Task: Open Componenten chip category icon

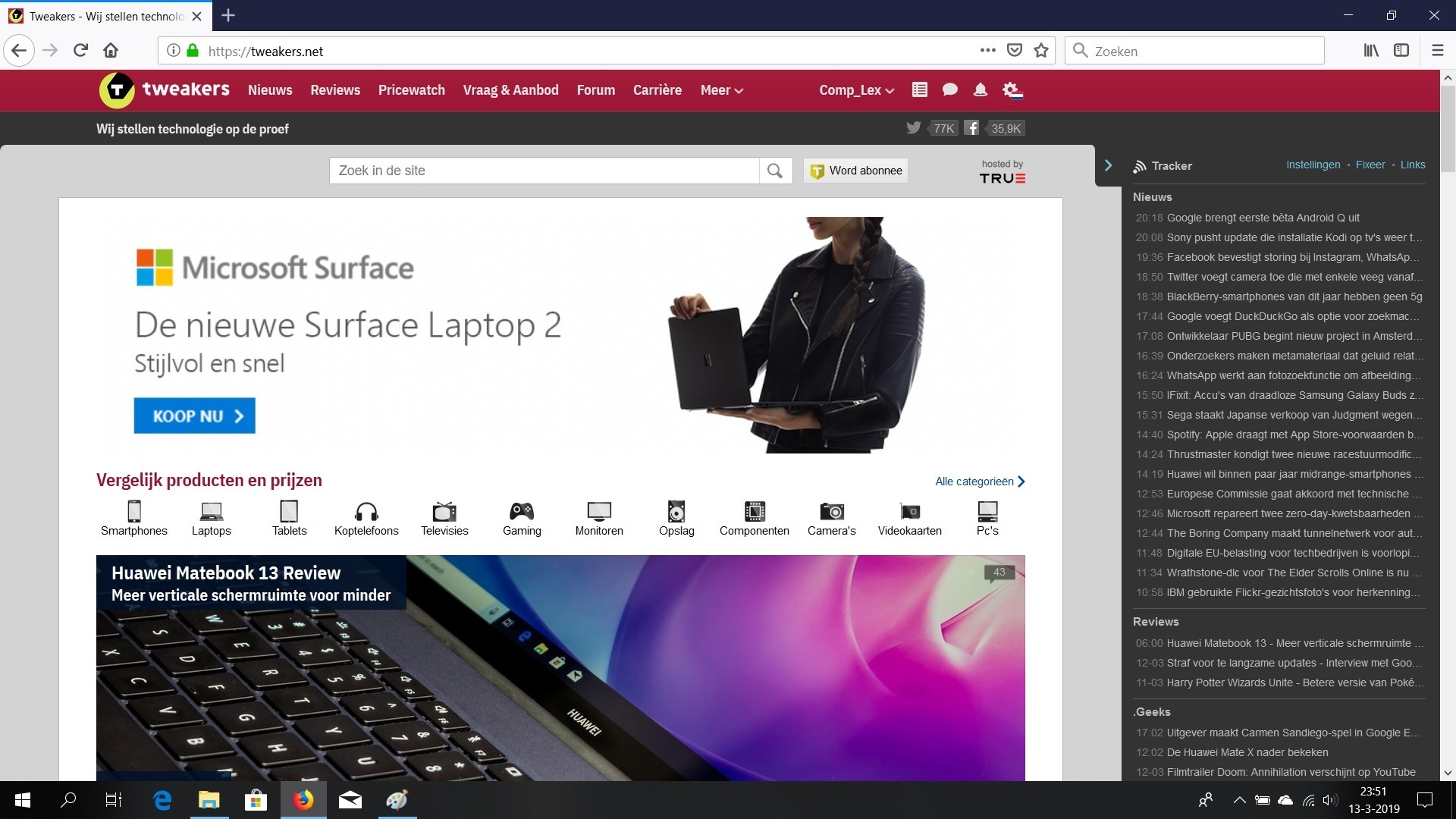Action: (x=755, y=511)
